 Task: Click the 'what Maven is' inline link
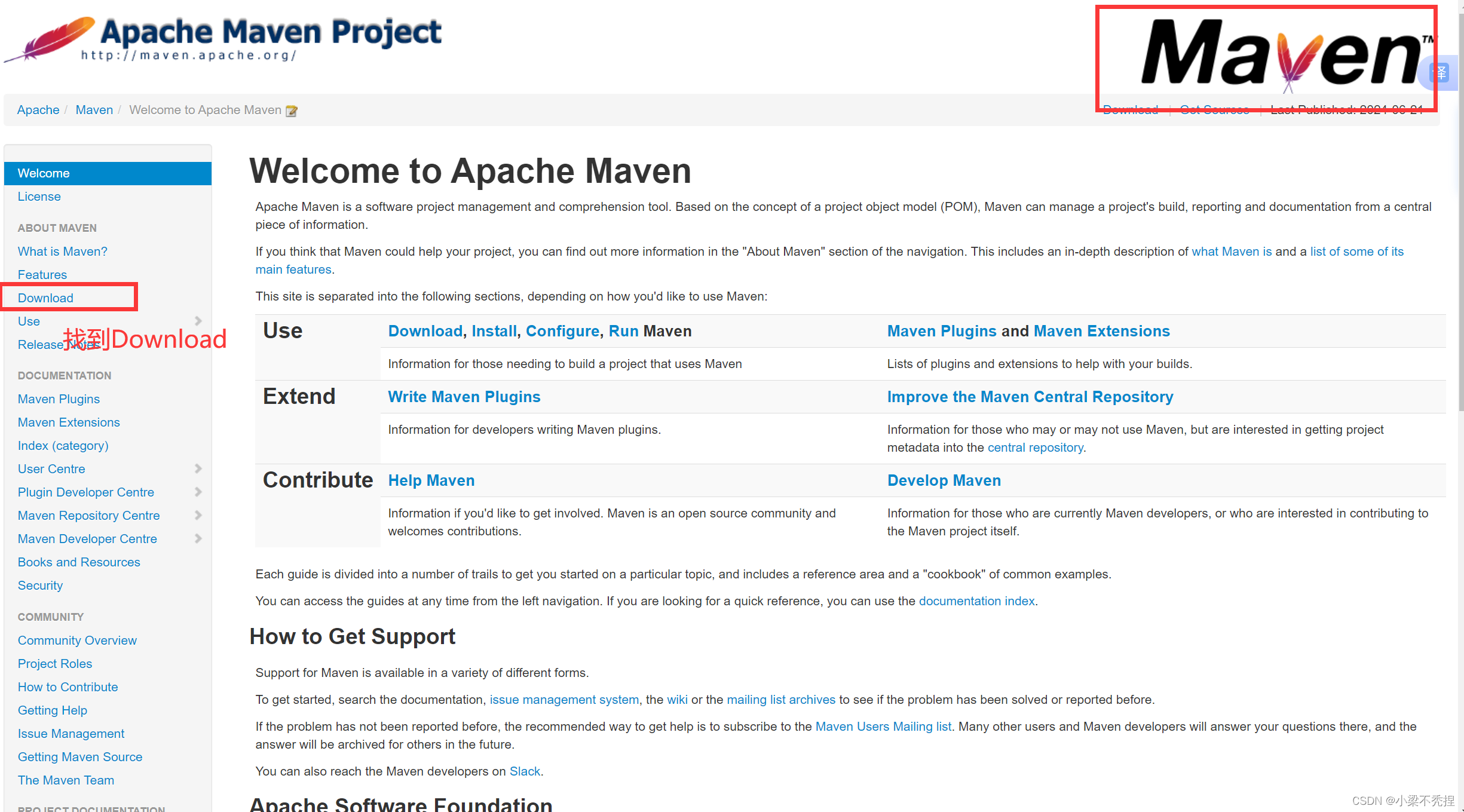click(1232, 252)
